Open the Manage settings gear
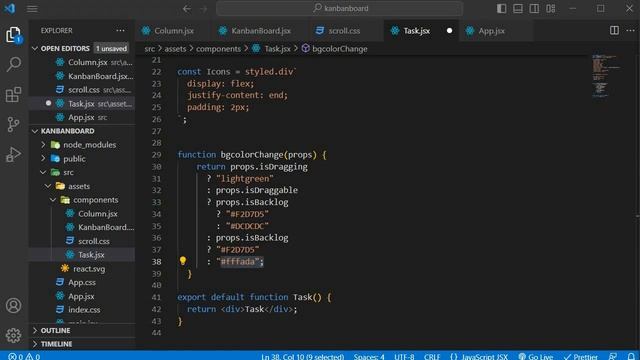The height and width of the screenshot is (360, 640). (x=13, y=335)
